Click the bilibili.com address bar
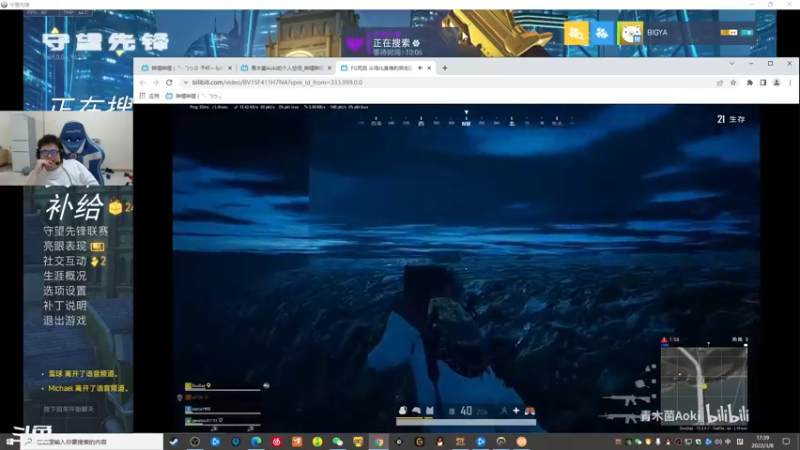The height and width of the screenshot is (450, 800). [x=449, y=82]
